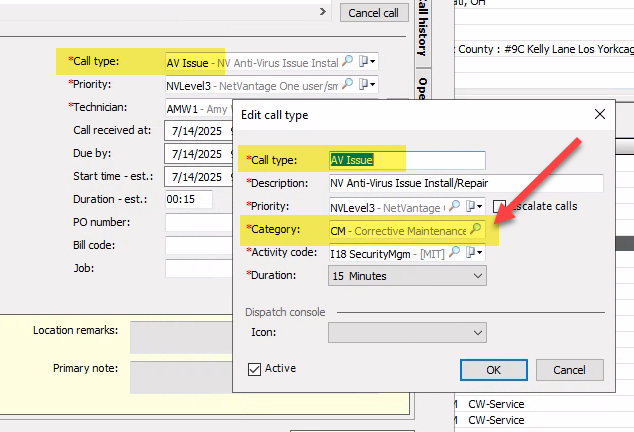Click main form Call type search magnifier
The height and width of the screenshot is (432, 634).
(x=348, y=62)
